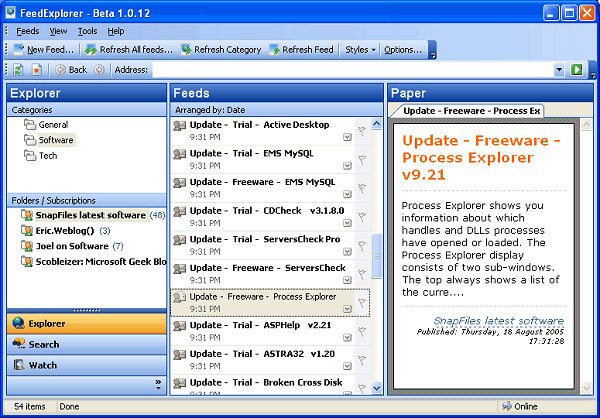
Task: Switch to the Watch navigation pane
Action: (87, 365)
